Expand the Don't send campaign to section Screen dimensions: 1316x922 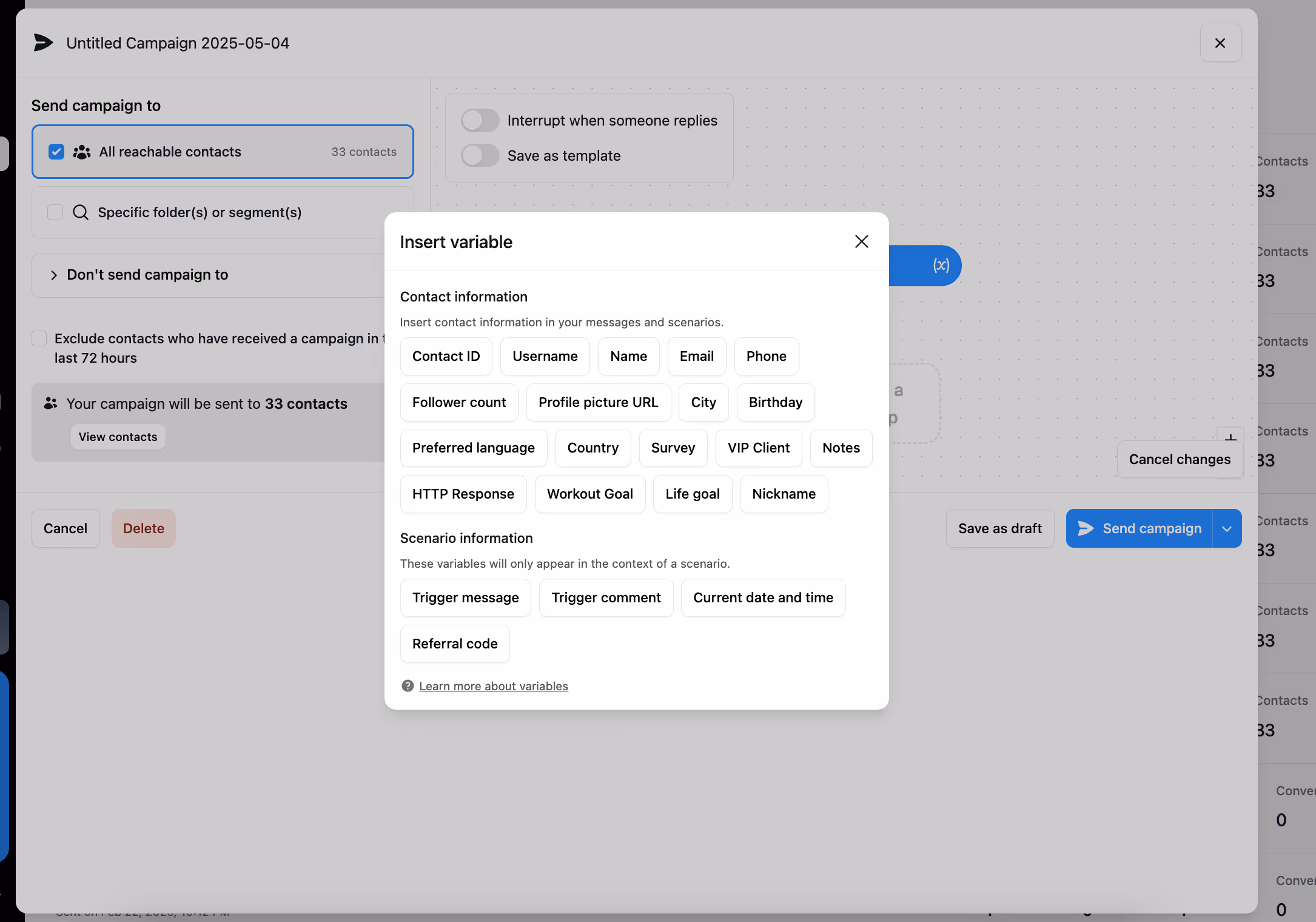(x=54, y=275)
